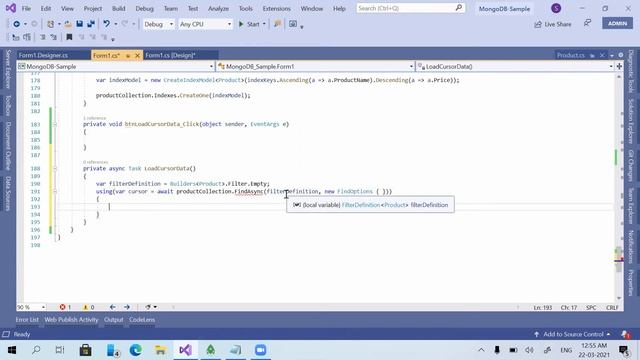Screen dimensions: 640x360
Task: Click the Save All toolbar icon
Action: point(91,24)
